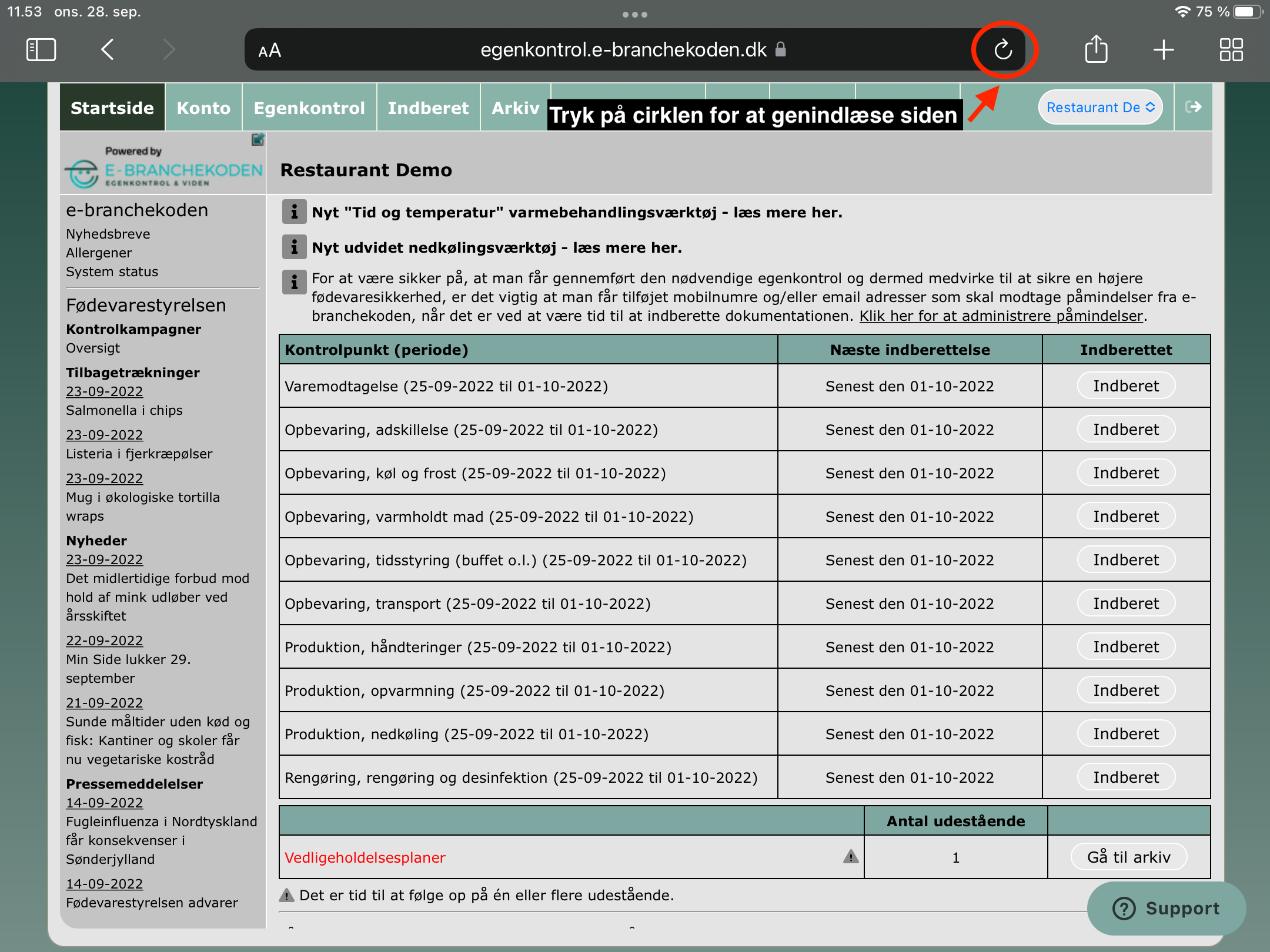Tap the Antal udestående column header
This screenshot has width=1270, height=952.
click(955, 821)
